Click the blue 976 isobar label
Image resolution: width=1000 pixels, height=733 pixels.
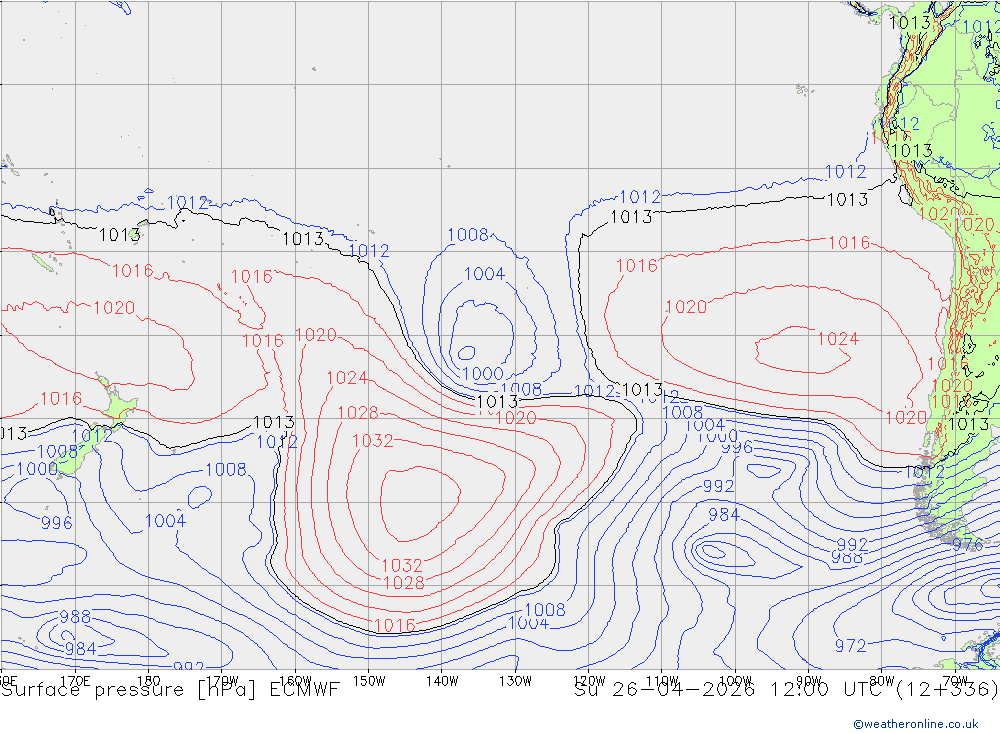click(x=967, y=545)
